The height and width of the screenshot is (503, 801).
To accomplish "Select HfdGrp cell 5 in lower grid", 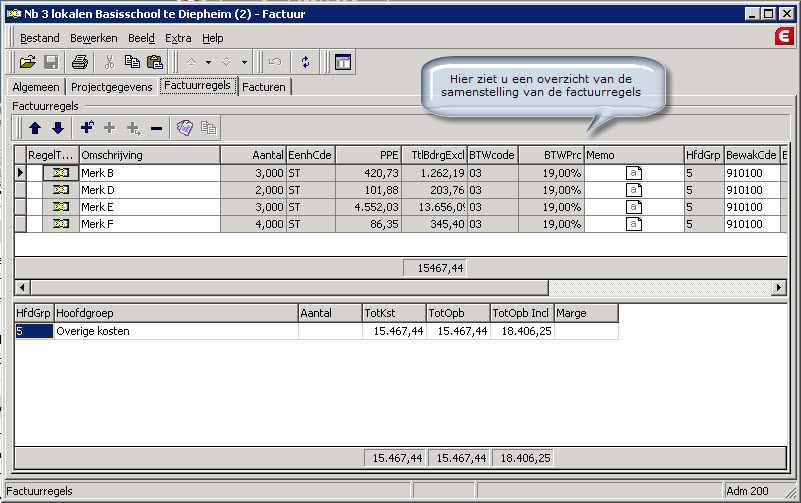I will pyautogui.click(x=34, y=331).
